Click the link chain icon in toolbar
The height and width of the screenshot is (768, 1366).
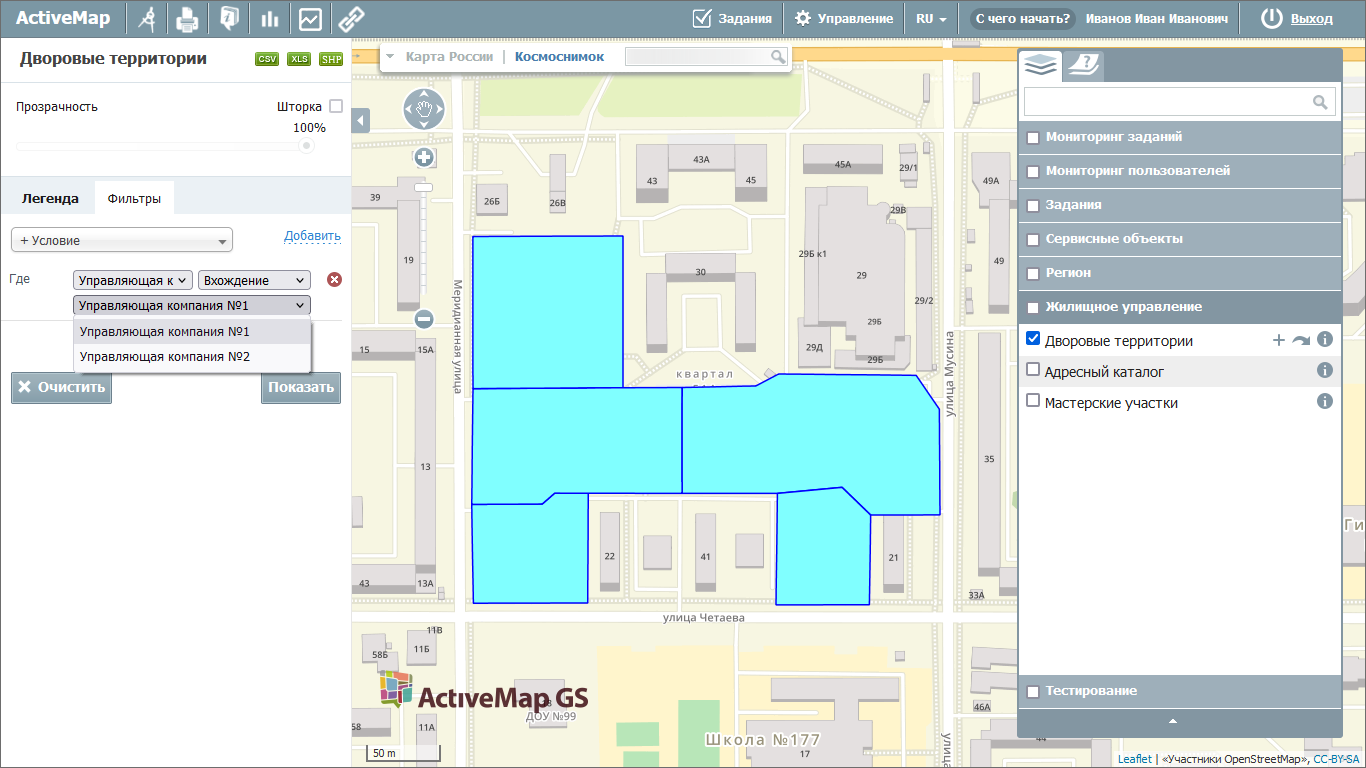(x=351, y=18)
